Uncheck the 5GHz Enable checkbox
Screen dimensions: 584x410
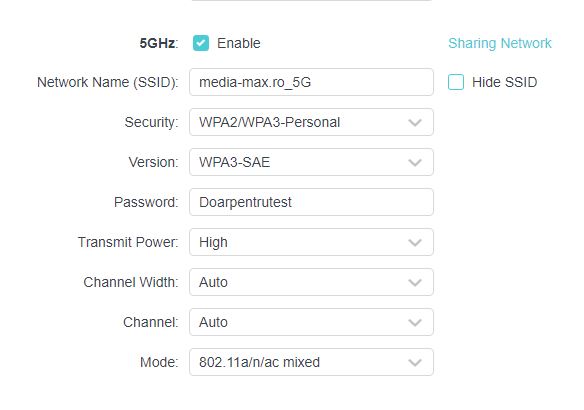[x=201, y=43]
